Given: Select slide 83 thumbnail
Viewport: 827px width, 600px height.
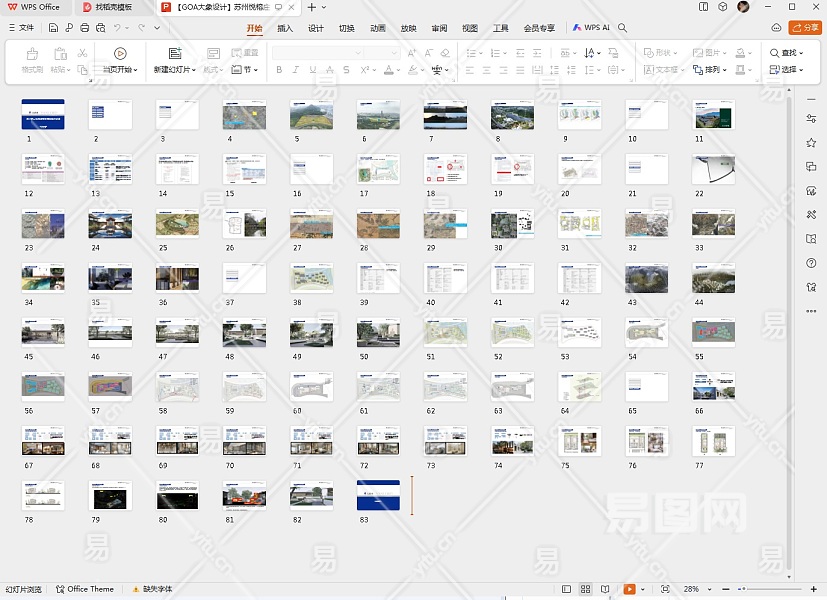Looking at the screenshot, I should coord(378,495).
